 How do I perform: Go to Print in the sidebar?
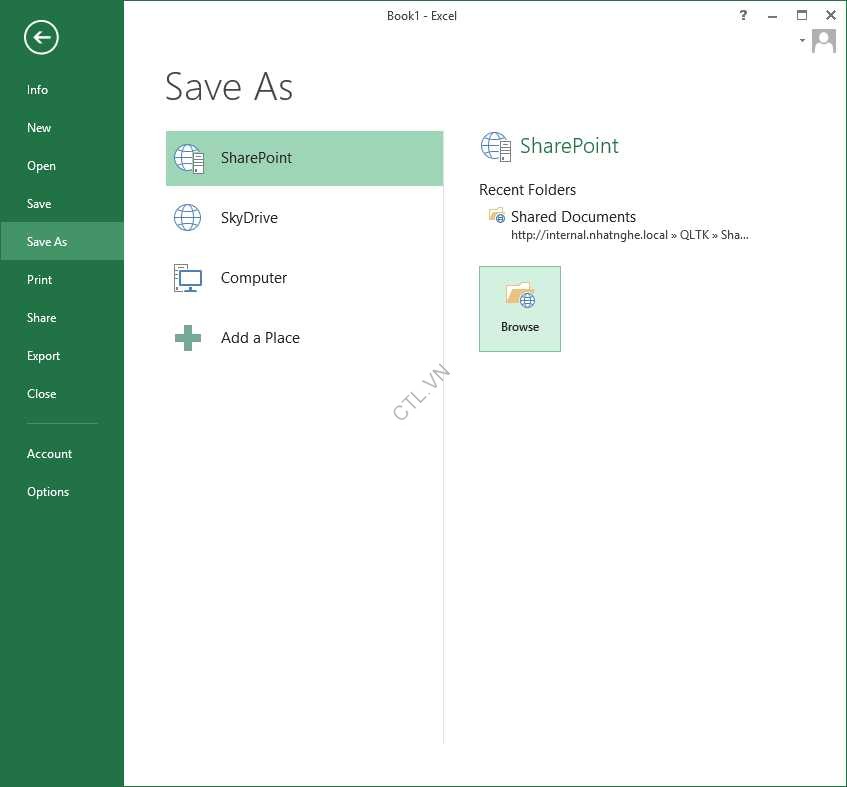(x=40, y=280)
